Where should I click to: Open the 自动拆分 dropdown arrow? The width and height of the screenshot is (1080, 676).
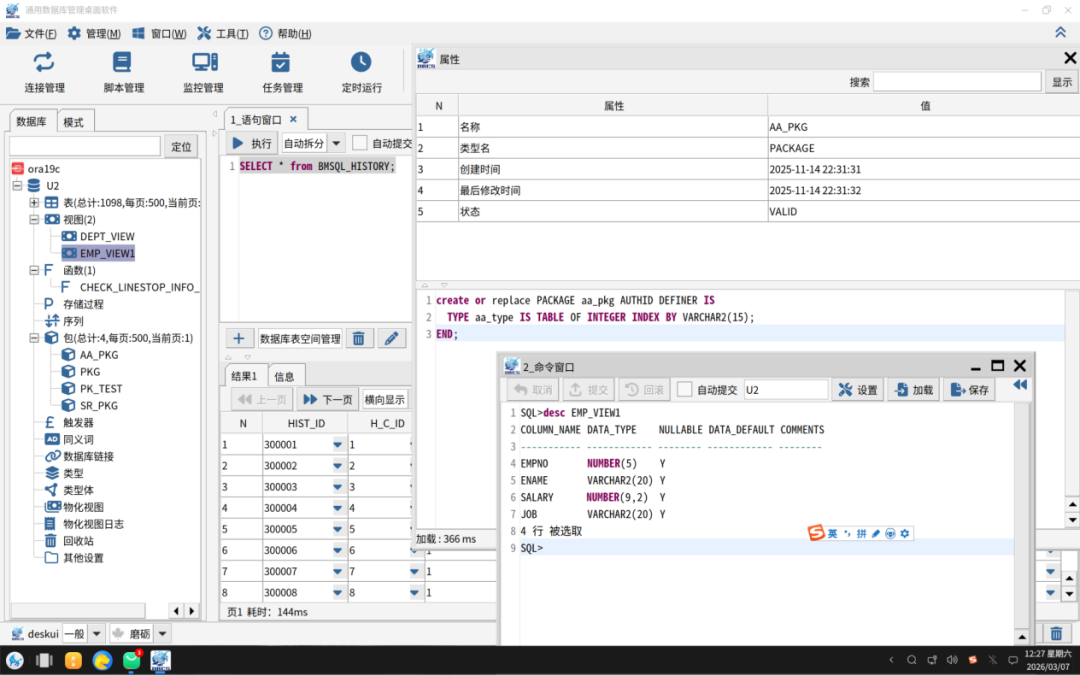tap(336, 143)
